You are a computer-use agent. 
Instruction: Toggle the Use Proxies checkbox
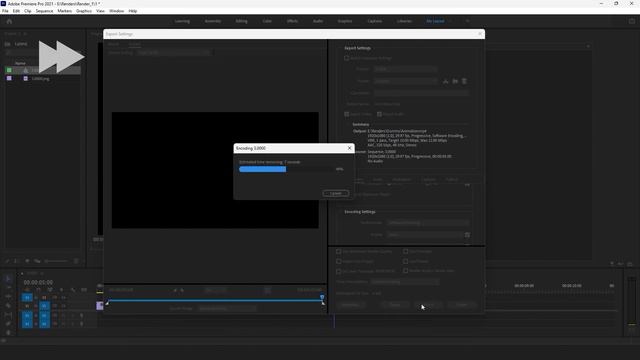point(406,261)
